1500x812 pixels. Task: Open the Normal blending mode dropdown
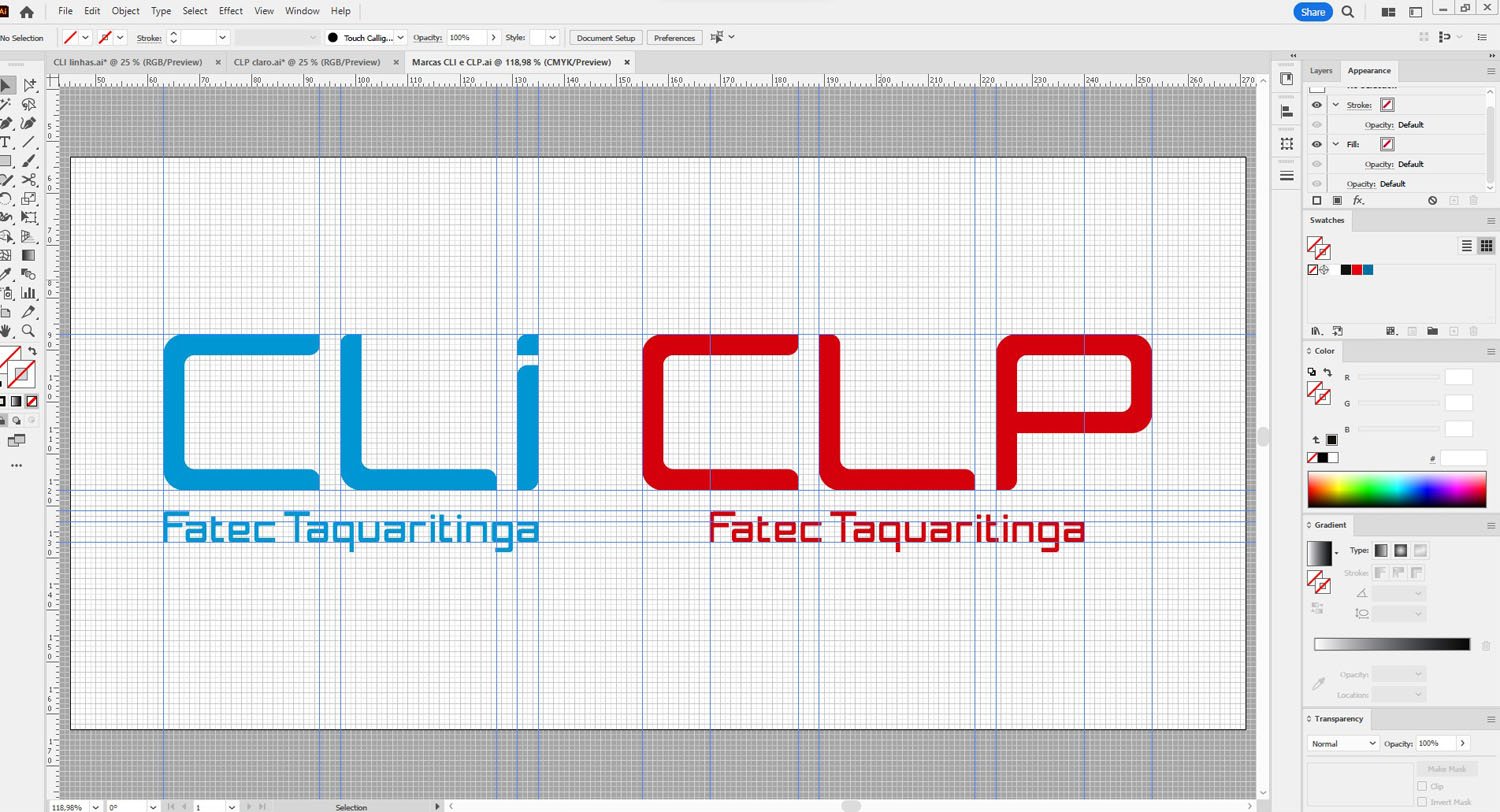[x=1343, y=744]
